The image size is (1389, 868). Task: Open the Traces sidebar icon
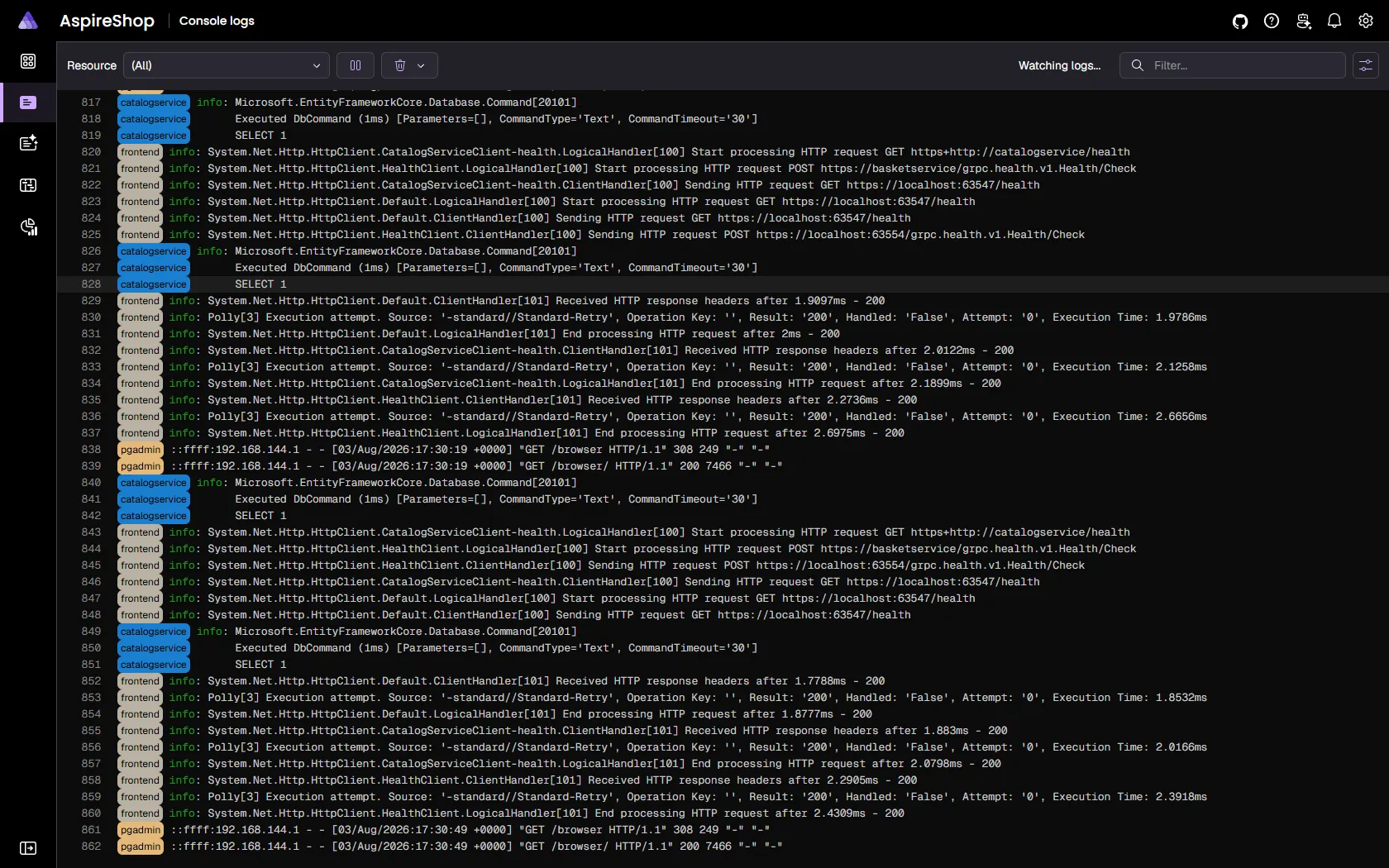(28, 185)
